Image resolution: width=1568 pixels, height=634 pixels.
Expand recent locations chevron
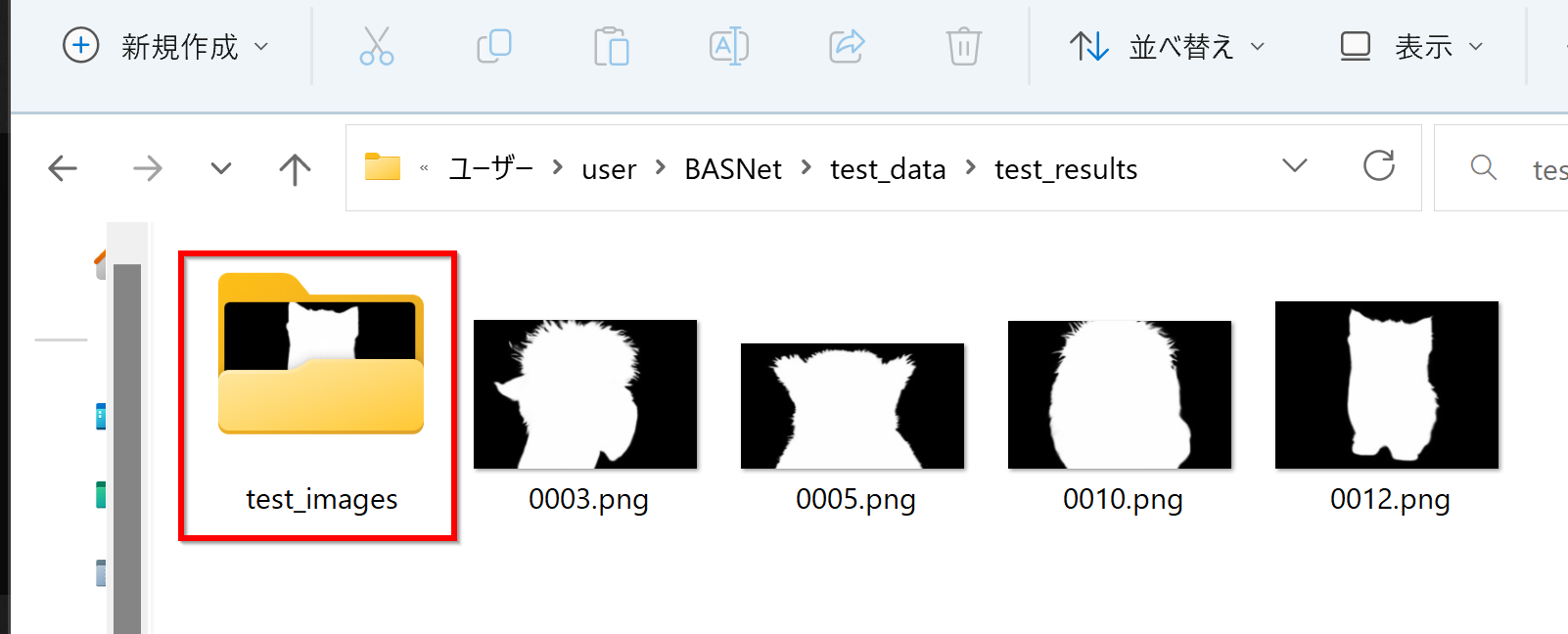(x=221, y=168)
